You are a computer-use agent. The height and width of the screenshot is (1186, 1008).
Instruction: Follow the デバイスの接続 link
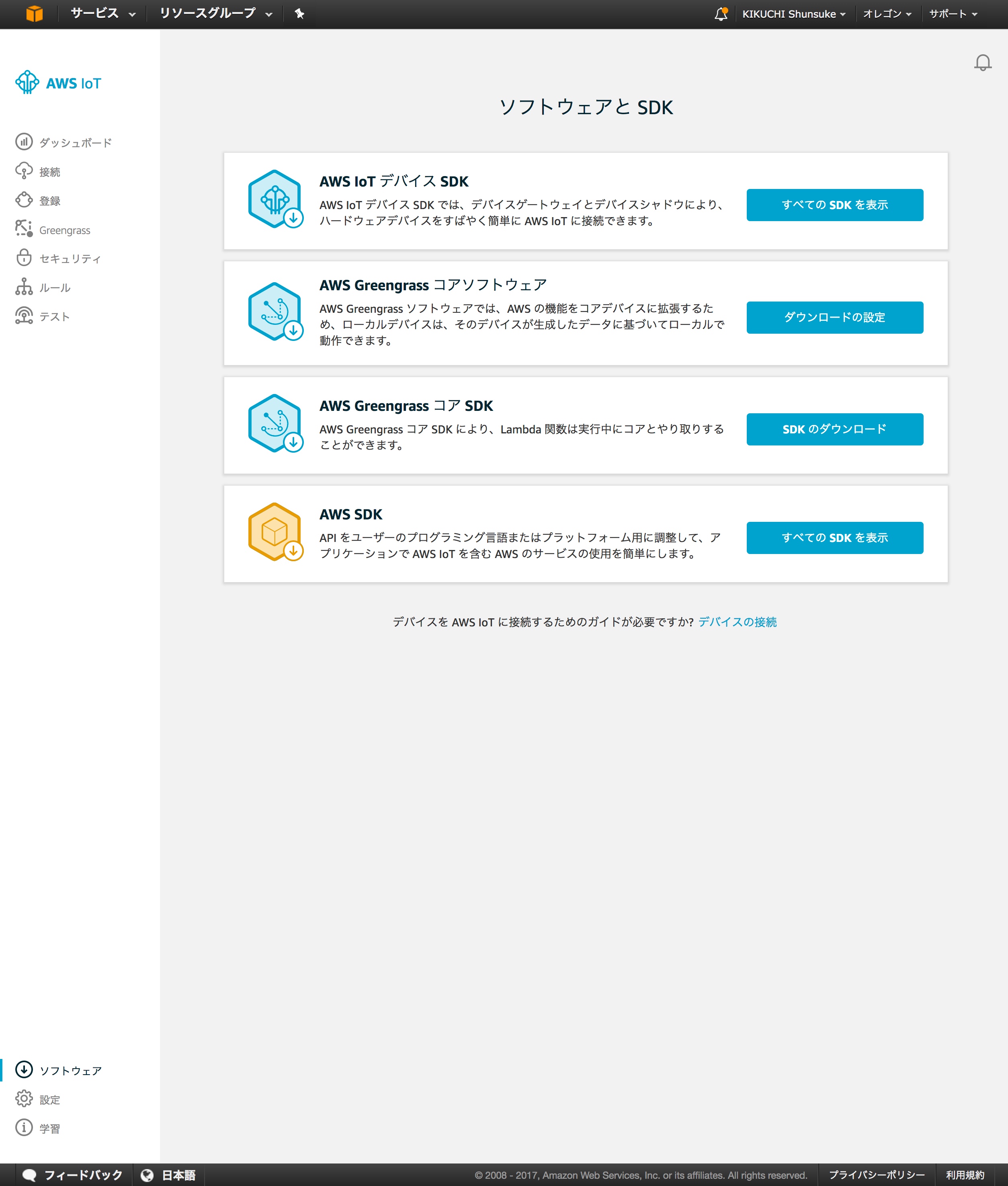[x=737, y=621]
